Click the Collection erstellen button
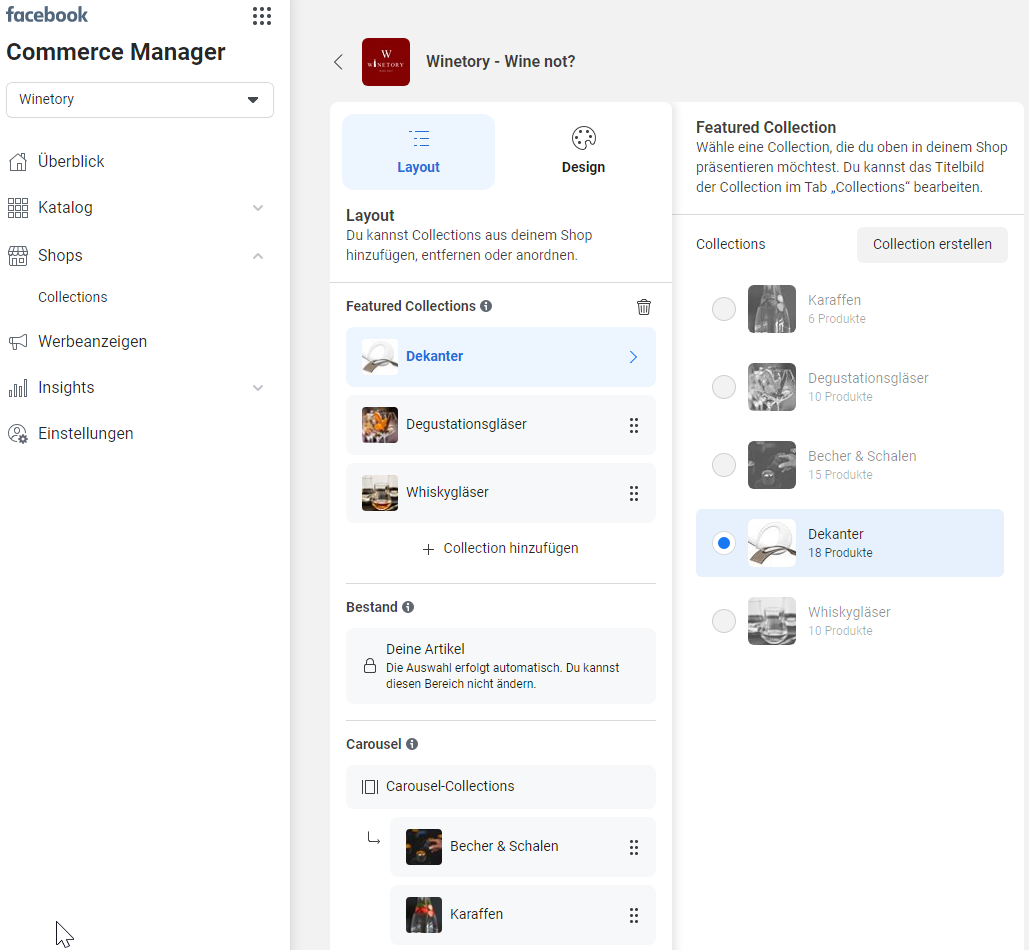The image size is (1029, 950). point(932,245)
